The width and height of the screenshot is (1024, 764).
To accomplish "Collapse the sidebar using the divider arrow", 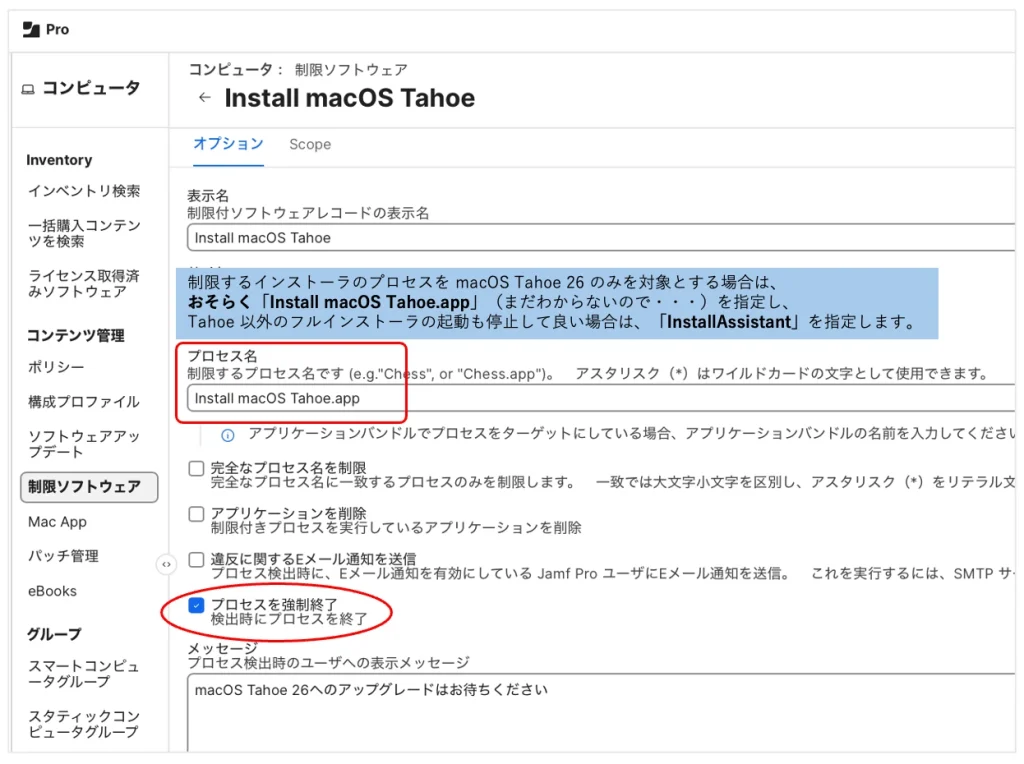I will (x=166, y=564).
